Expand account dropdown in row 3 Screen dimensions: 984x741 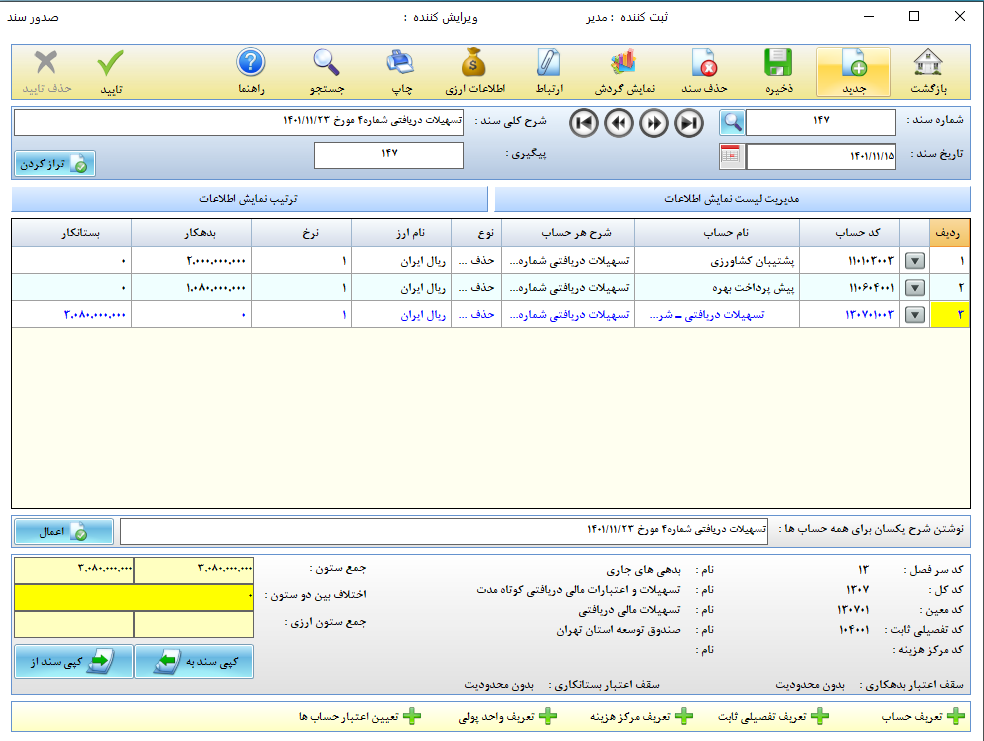[914, 315]
